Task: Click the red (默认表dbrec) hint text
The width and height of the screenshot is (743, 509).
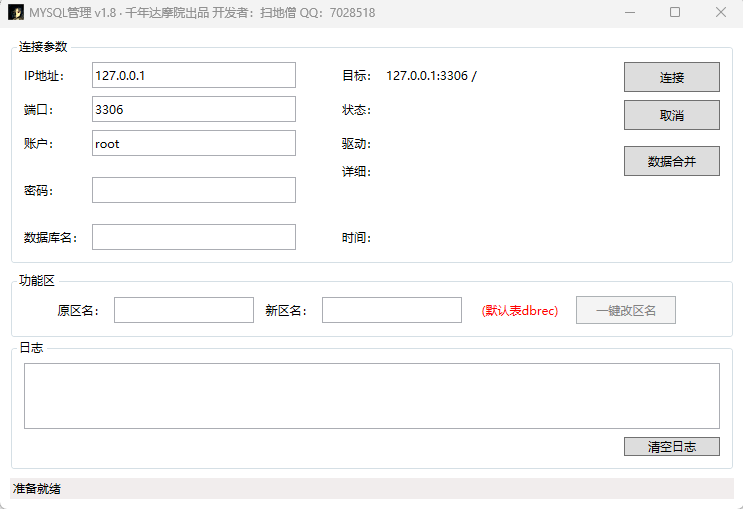Action: click(520, 311)
